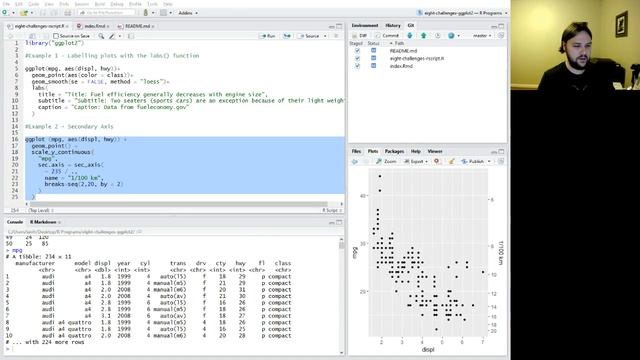Maximize the Plots pane

501,151
